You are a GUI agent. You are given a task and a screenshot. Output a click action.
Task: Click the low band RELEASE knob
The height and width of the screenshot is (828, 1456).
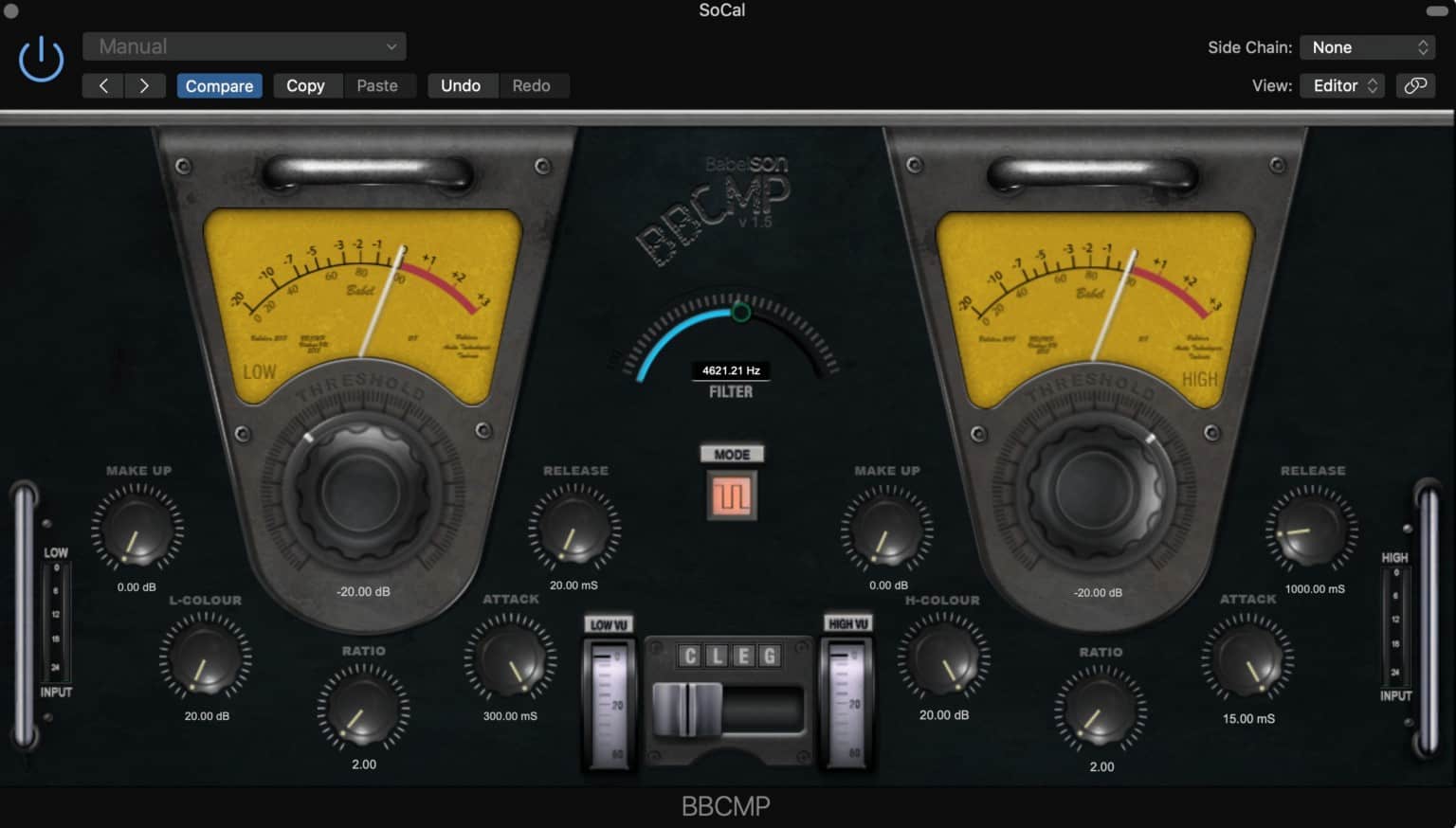574,529
